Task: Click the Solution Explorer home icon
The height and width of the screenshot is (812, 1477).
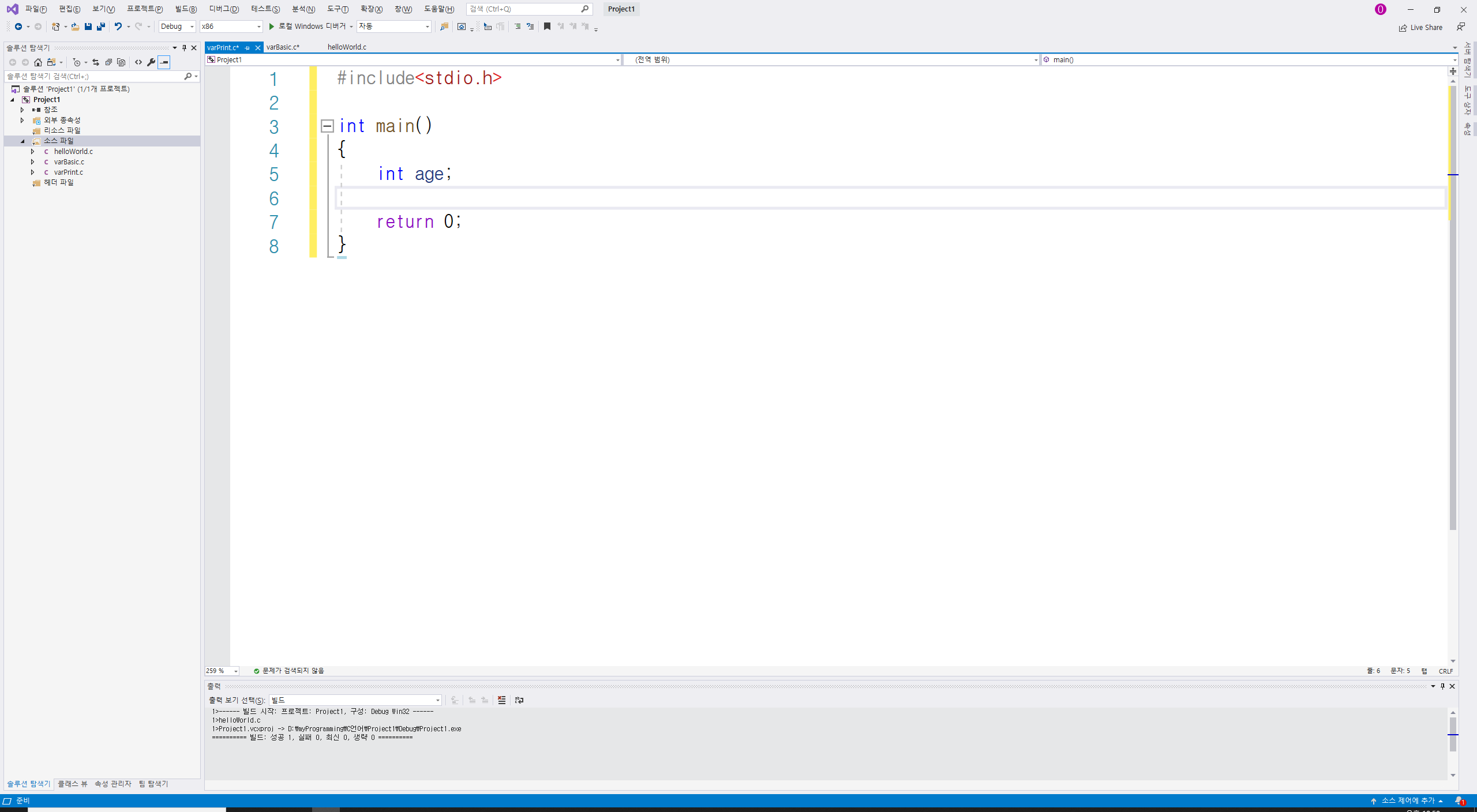Action: tap(38, 62)
